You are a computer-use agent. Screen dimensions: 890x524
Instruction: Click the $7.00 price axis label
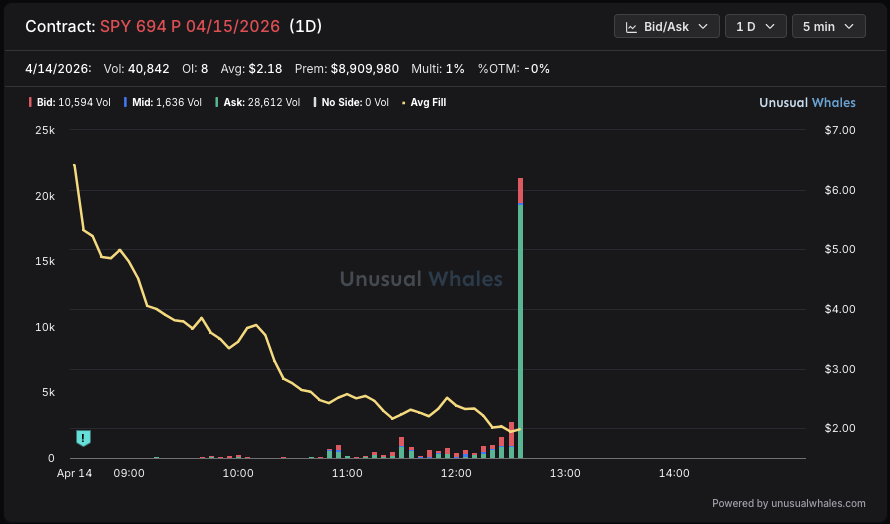[x=840, y=130]
